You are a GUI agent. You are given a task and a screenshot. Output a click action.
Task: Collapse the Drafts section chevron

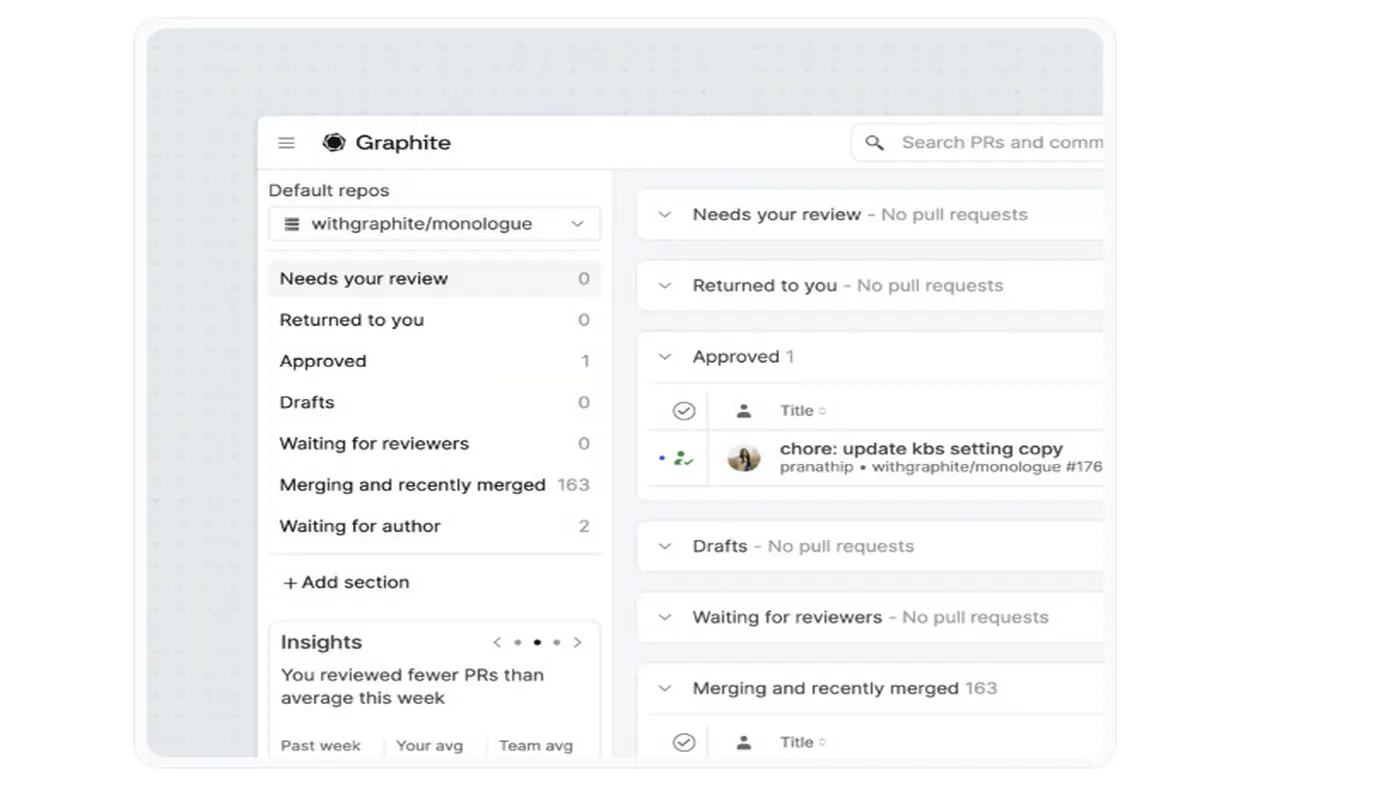[x=665, y=547]
